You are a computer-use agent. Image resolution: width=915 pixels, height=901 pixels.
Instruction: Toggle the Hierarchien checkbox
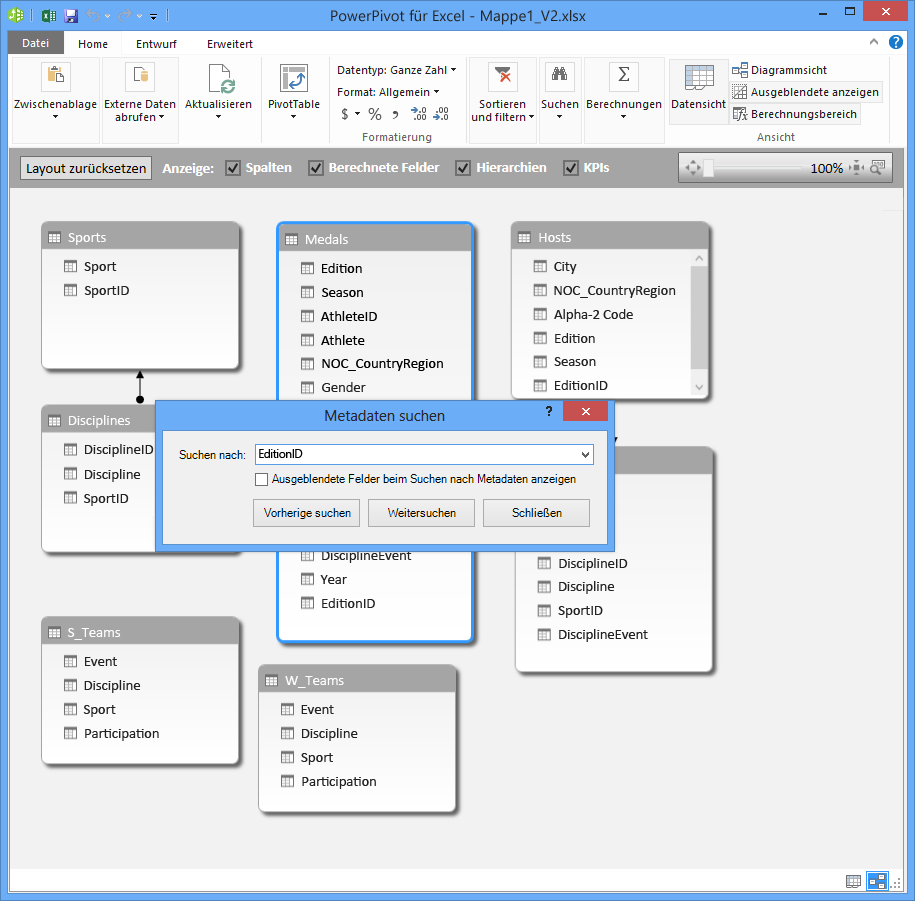pos(463,167)
